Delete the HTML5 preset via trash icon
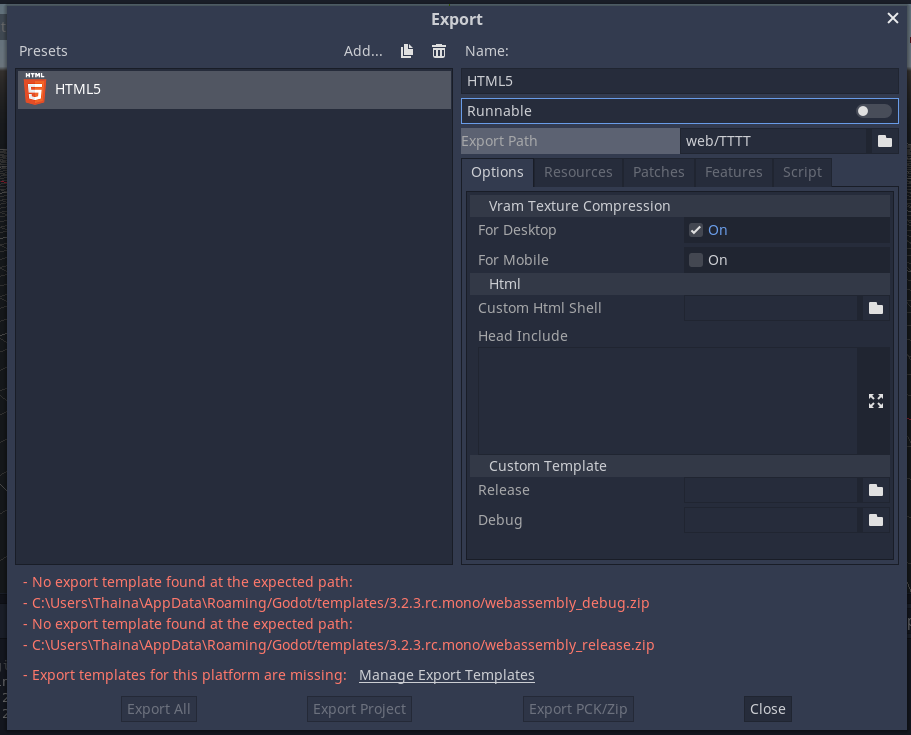Screen dimensions: 911x735 coord(439,50)
